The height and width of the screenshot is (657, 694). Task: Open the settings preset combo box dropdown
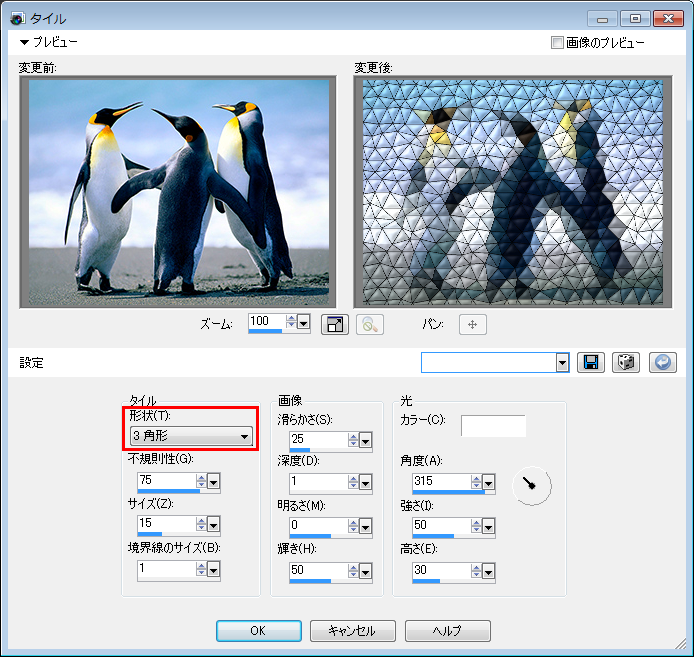click(x=562, y=363)
